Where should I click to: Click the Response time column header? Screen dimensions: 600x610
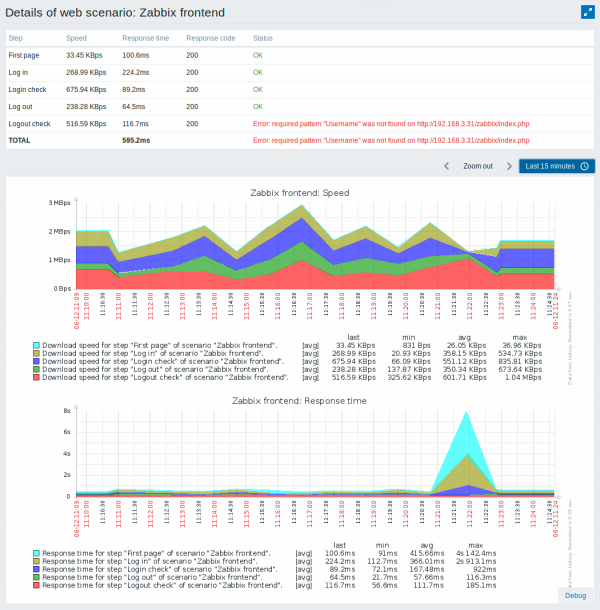coord(144,37)
